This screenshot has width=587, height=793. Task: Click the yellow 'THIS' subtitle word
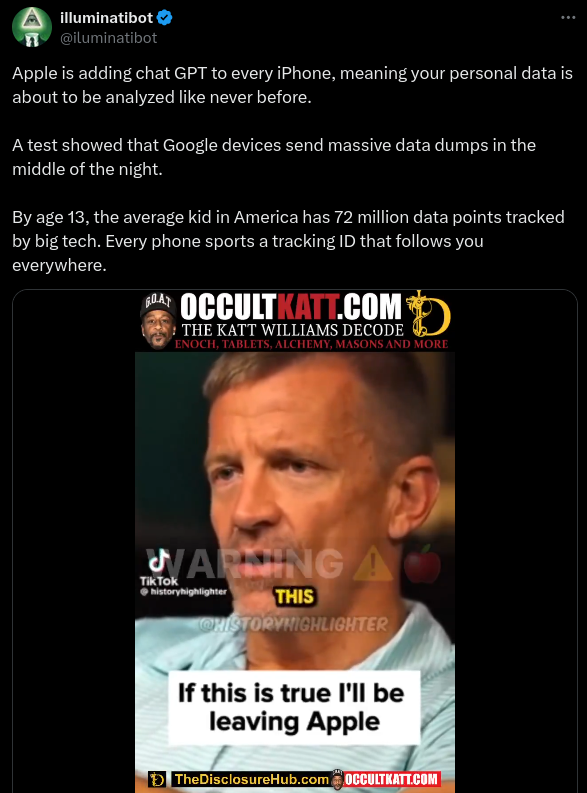[295, 597]
